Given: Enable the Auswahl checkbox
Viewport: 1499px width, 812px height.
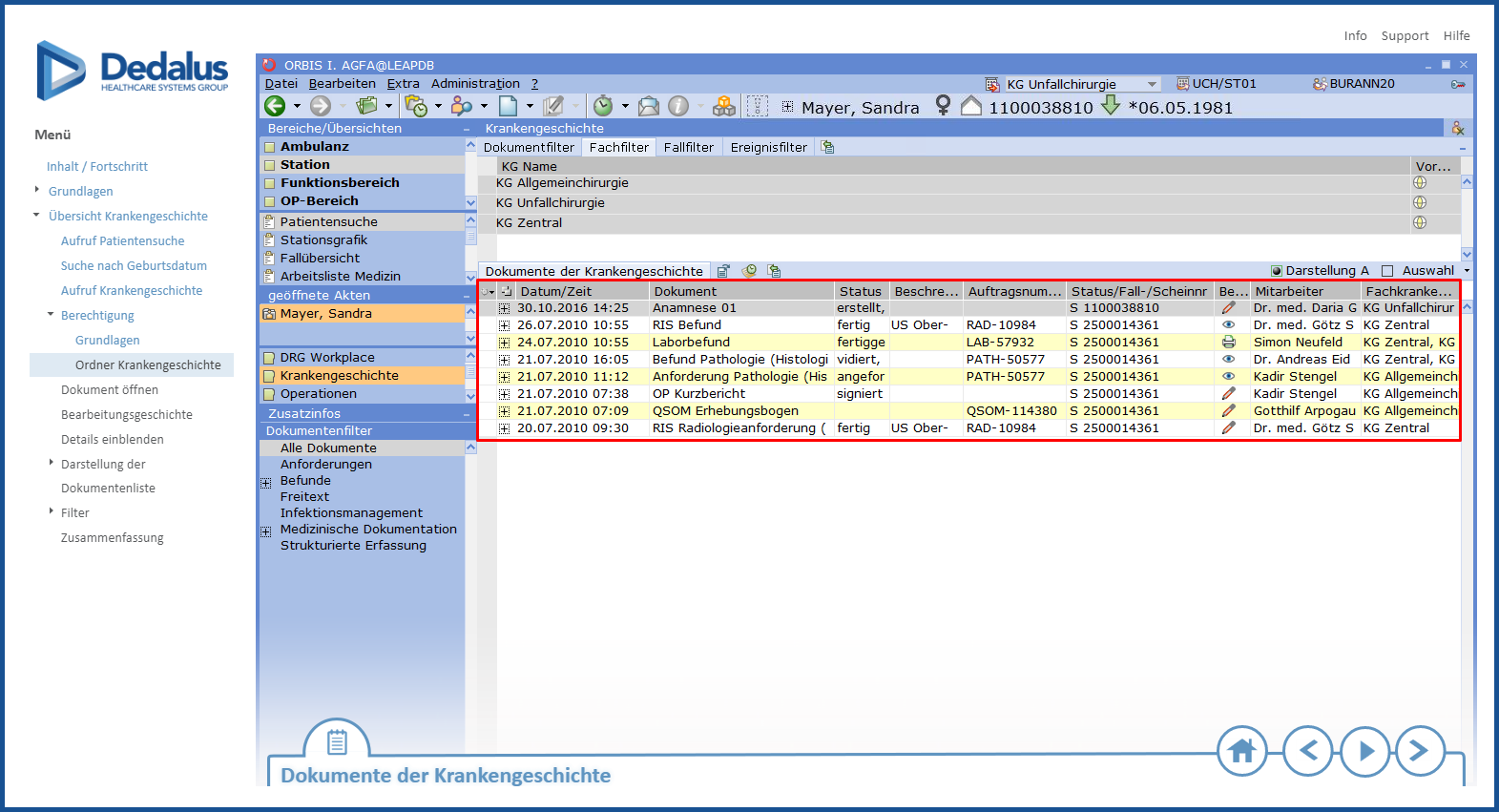Looking at the screenshot, I should [x=1388, y=271].
